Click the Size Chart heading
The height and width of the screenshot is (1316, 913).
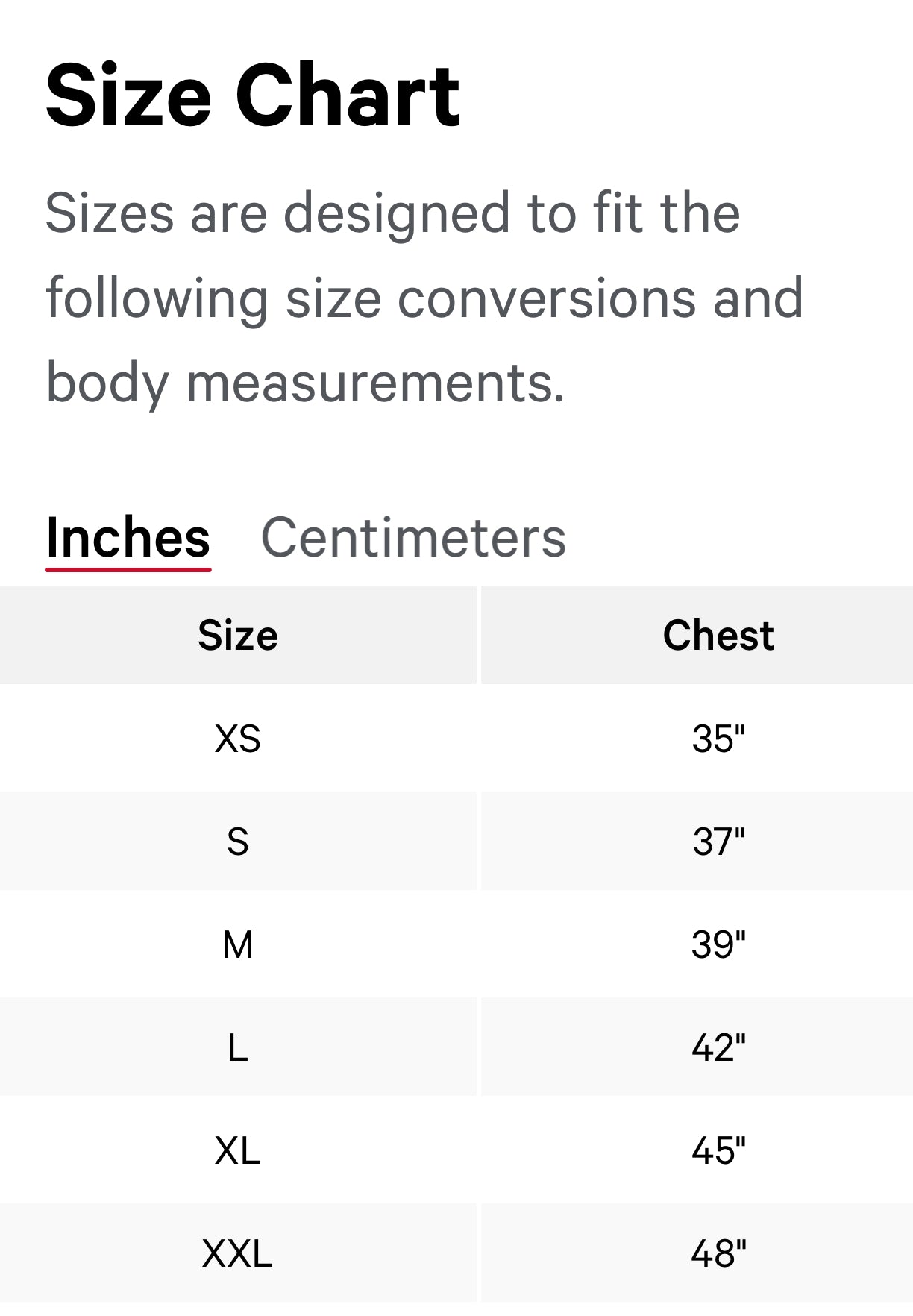click(x=253, y=96)
